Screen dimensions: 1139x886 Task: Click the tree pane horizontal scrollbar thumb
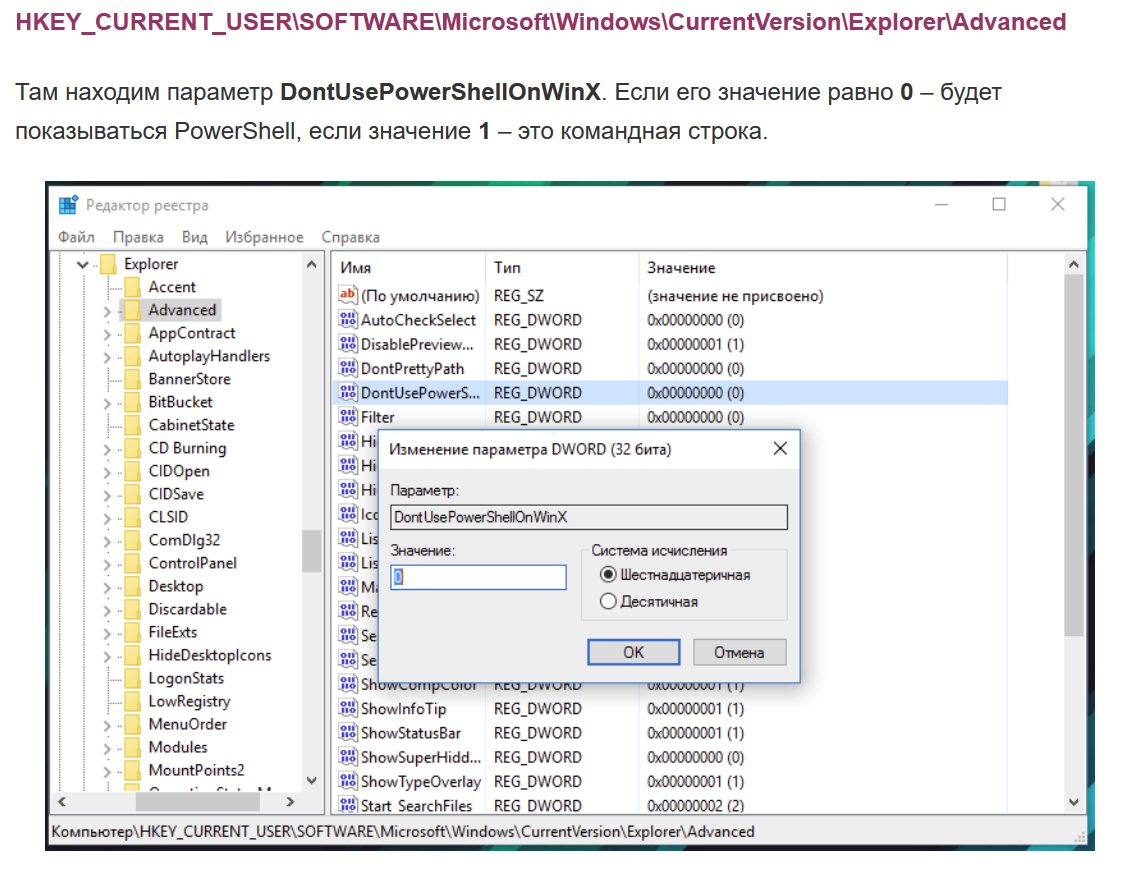point(198,802)
